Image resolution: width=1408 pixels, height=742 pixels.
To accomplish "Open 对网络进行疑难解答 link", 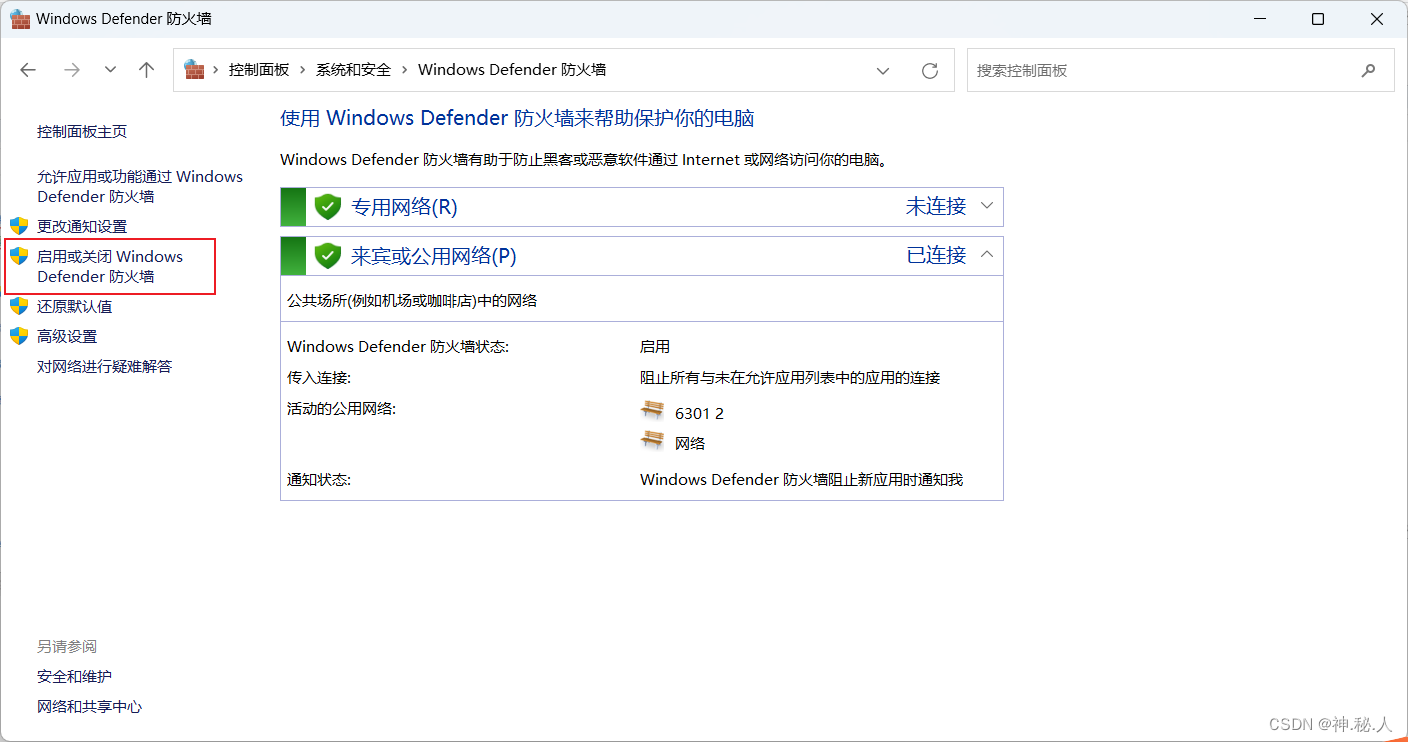I will [x=105, y=367].
